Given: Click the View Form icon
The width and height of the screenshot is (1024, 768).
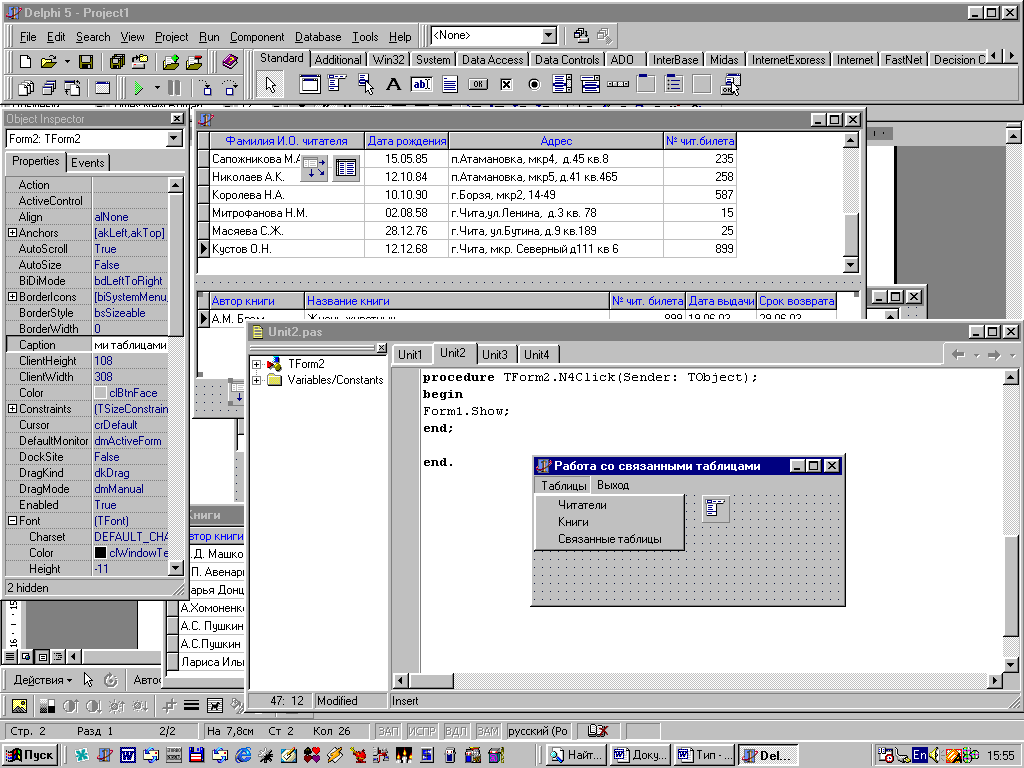Looking at the screenshot, I should [x=50, y=87].
